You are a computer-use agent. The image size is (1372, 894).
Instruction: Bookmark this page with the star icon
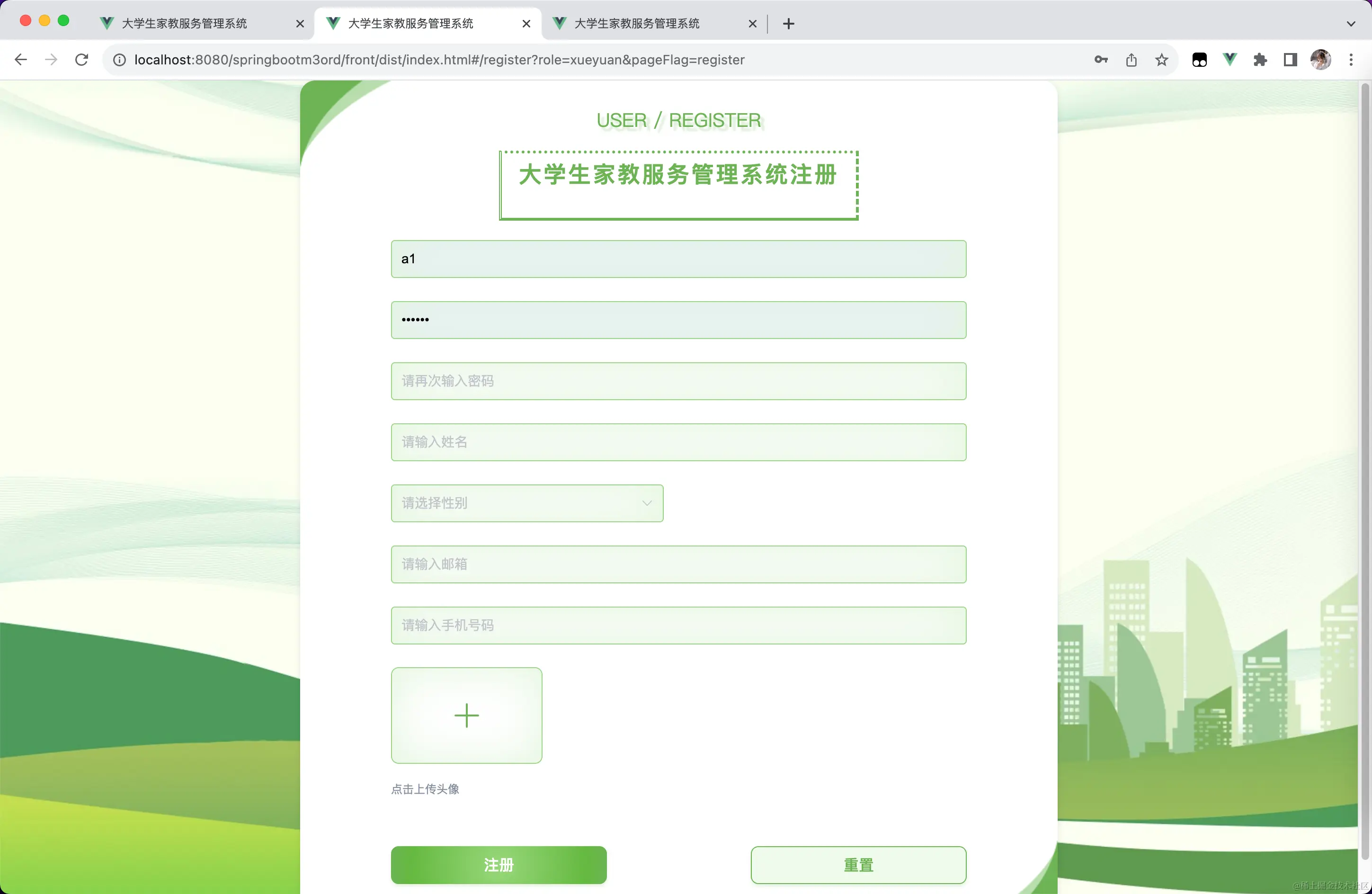[x=1162, y=60]
